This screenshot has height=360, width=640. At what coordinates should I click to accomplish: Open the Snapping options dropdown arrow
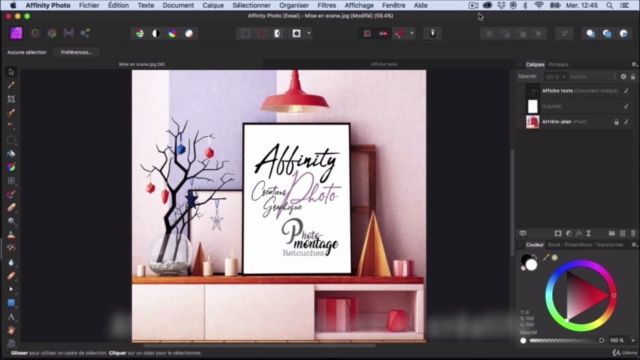tap(412, 33)
